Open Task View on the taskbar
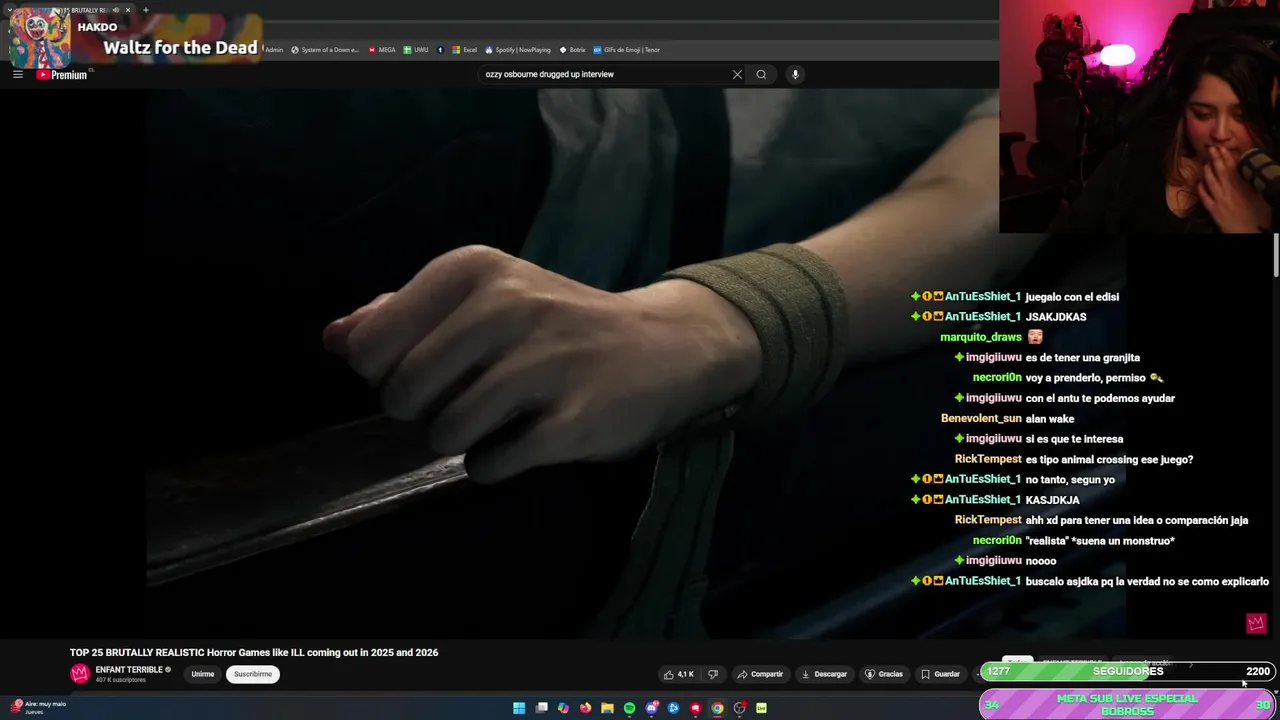This screenshot has height=720, width=1280. point(541,708)
